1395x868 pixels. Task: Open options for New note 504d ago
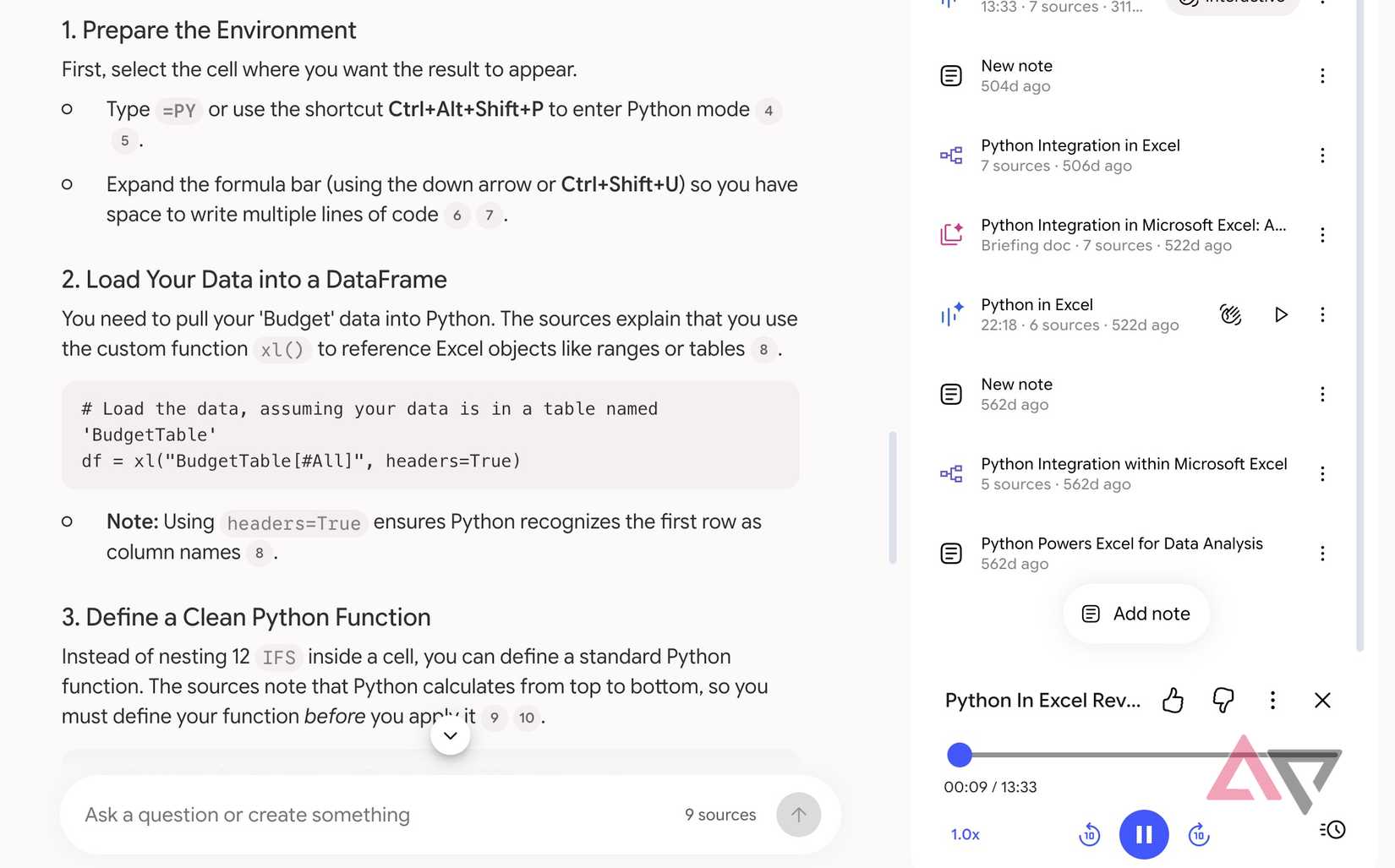click(1322, 76)
